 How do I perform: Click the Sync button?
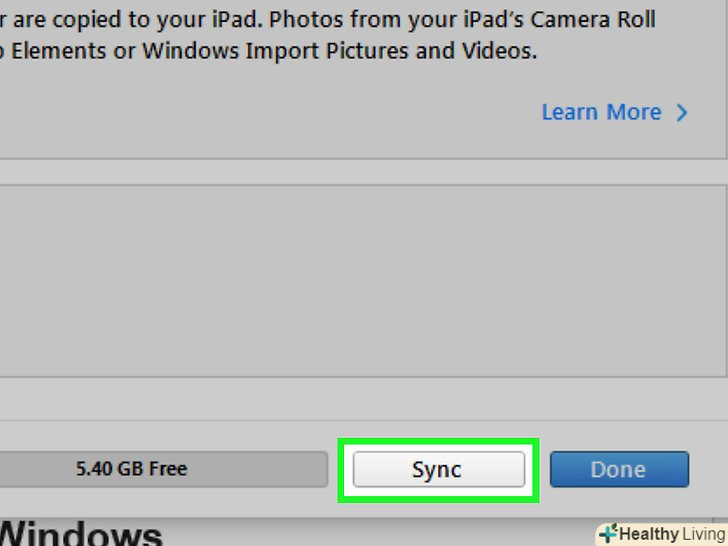click(438, 469)
